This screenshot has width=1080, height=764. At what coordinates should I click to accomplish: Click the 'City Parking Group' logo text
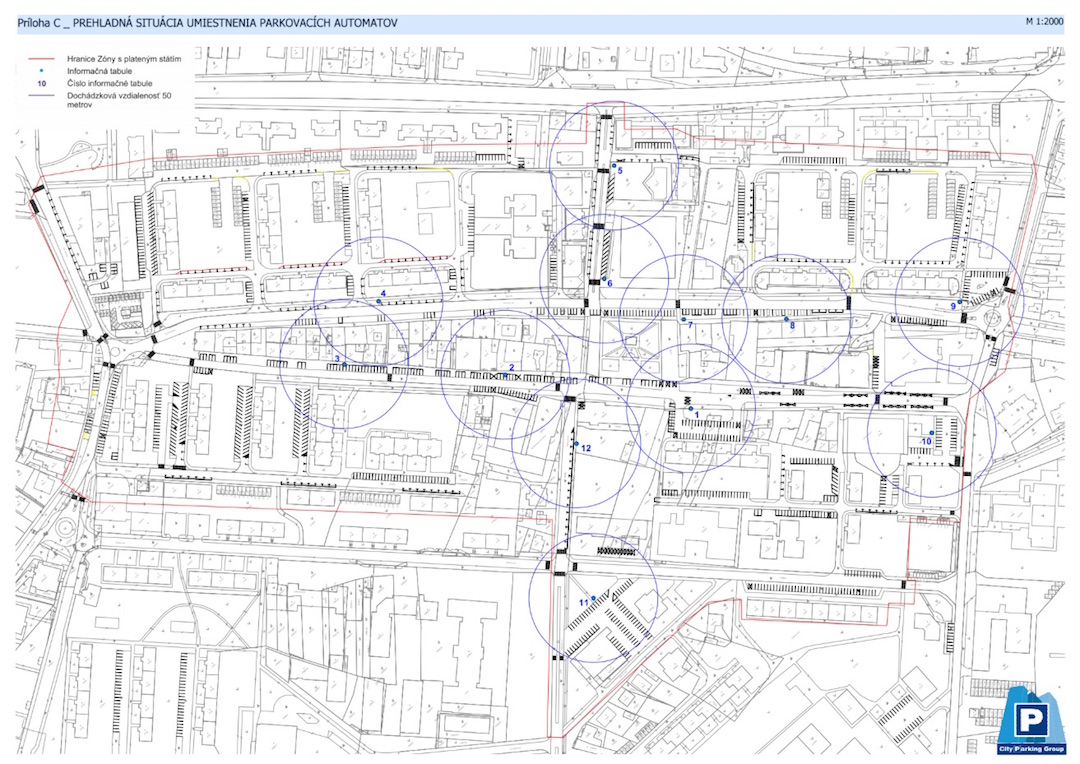tap(1031, 748)
